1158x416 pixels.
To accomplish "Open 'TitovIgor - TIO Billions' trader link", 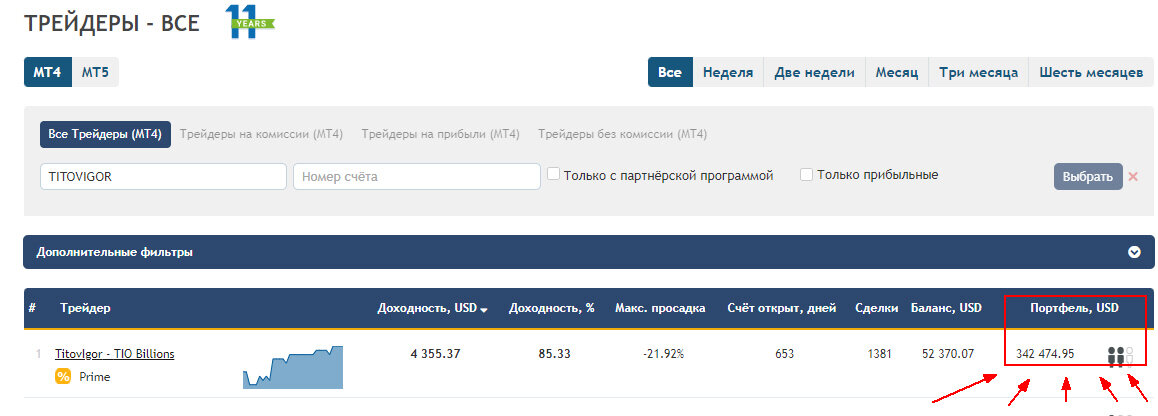I will point(114,354).
